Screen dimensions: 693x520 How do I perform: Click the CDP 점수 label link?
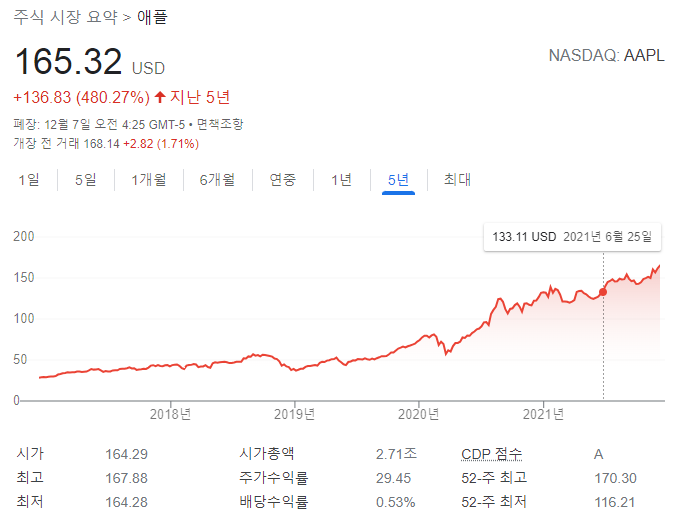[x=491, y=454]
